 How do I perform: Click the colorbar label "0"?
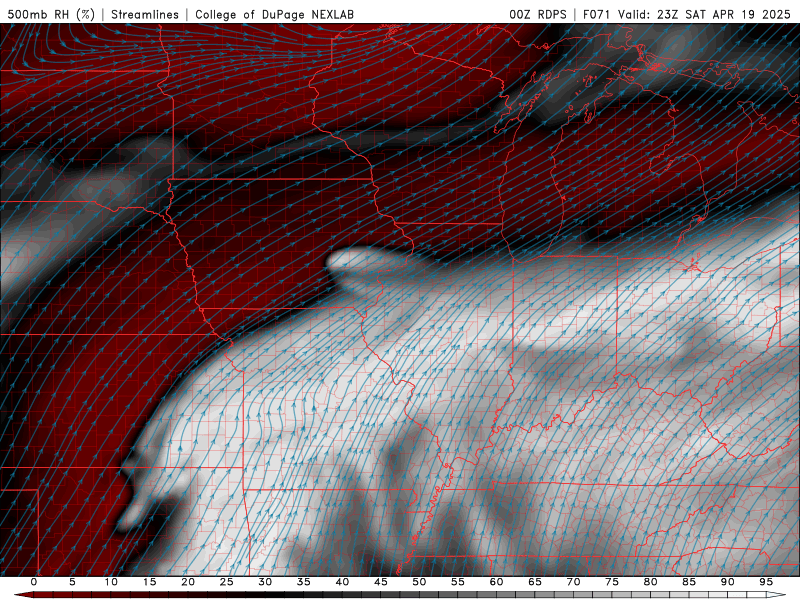34,582
